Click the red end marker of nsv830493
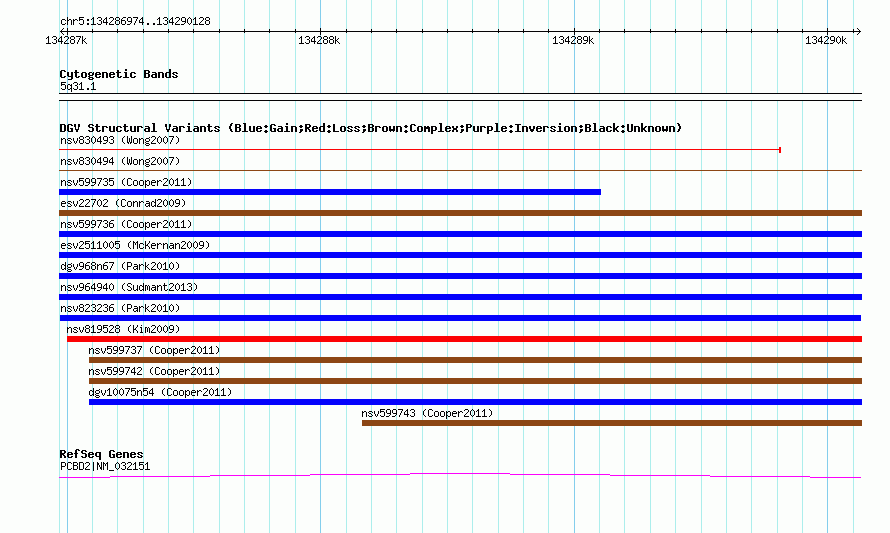Image resolution: width=890 pixels, height=533 pixels. (x=780, y=150)
